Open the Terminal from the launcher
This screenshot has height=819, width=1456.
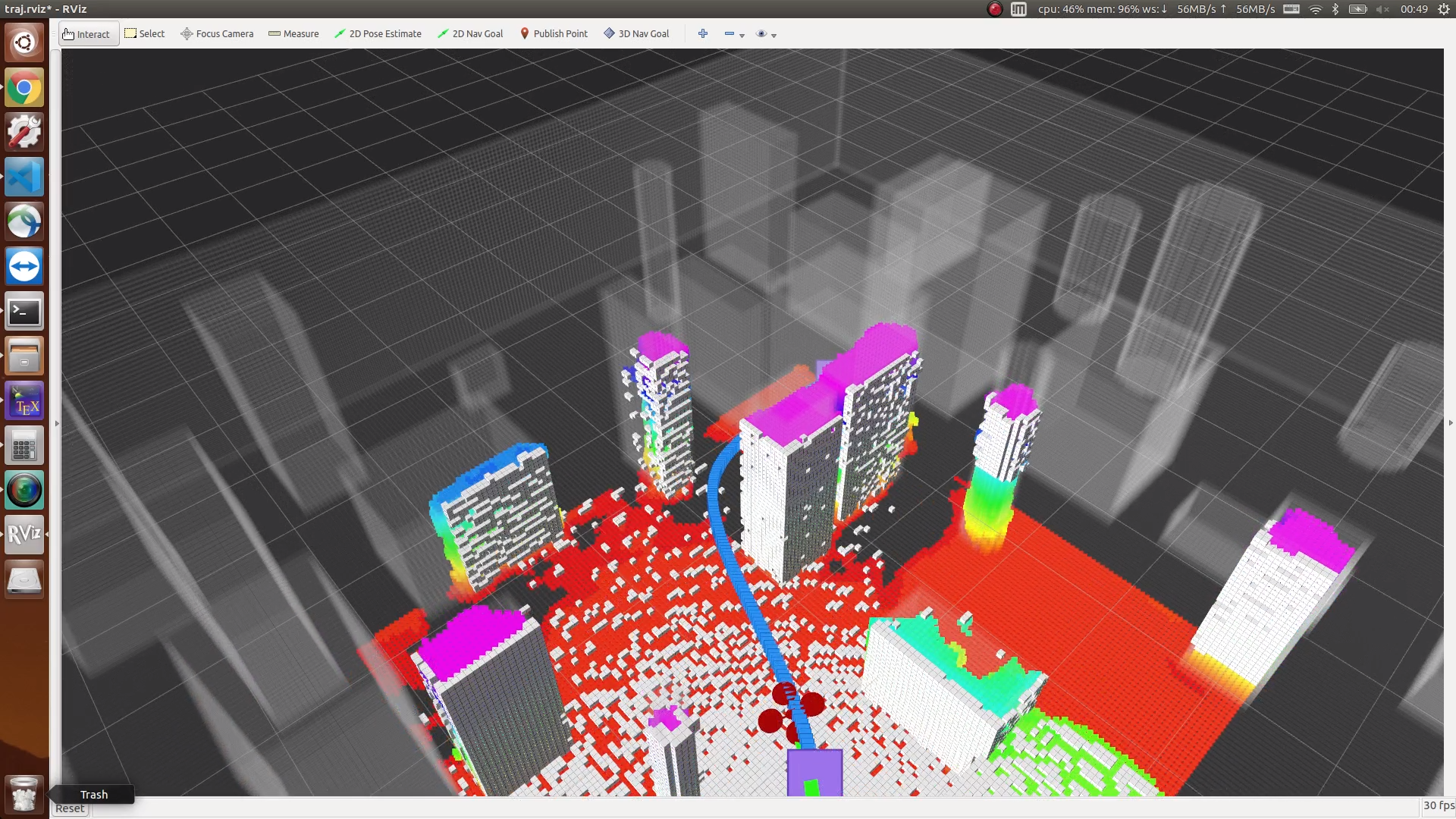coord(24,312)
